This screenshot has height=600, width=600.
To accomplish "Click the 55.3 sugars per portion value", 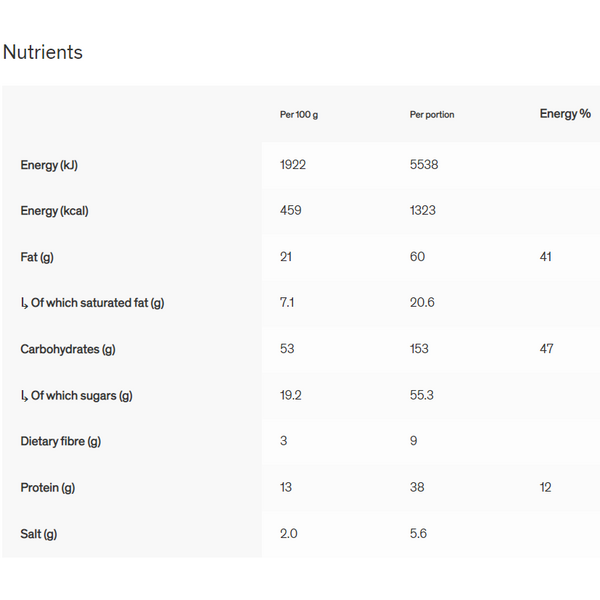I will click(x=422, y=396).
